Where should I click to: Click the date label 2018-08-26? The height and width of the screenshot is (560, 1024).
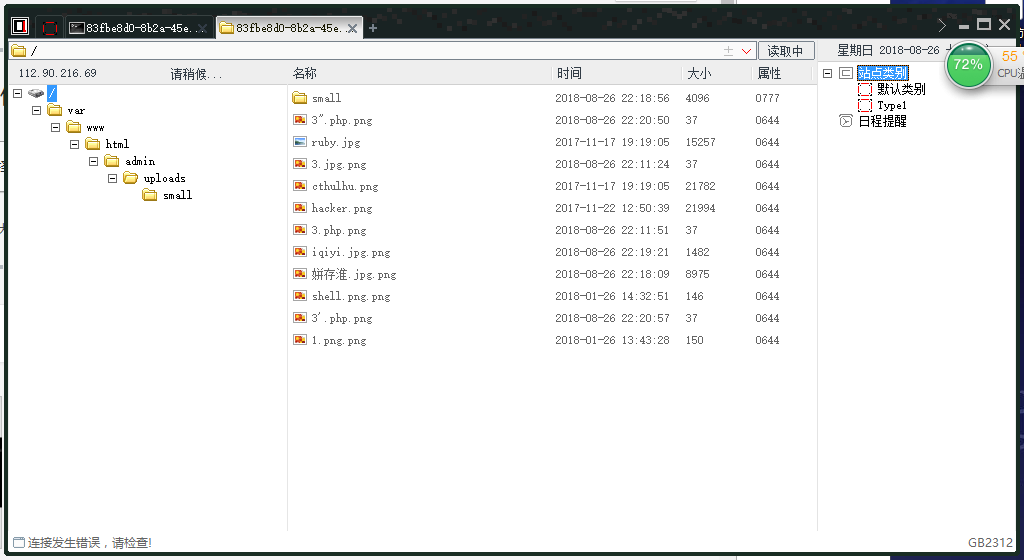(x=909, y=50)
